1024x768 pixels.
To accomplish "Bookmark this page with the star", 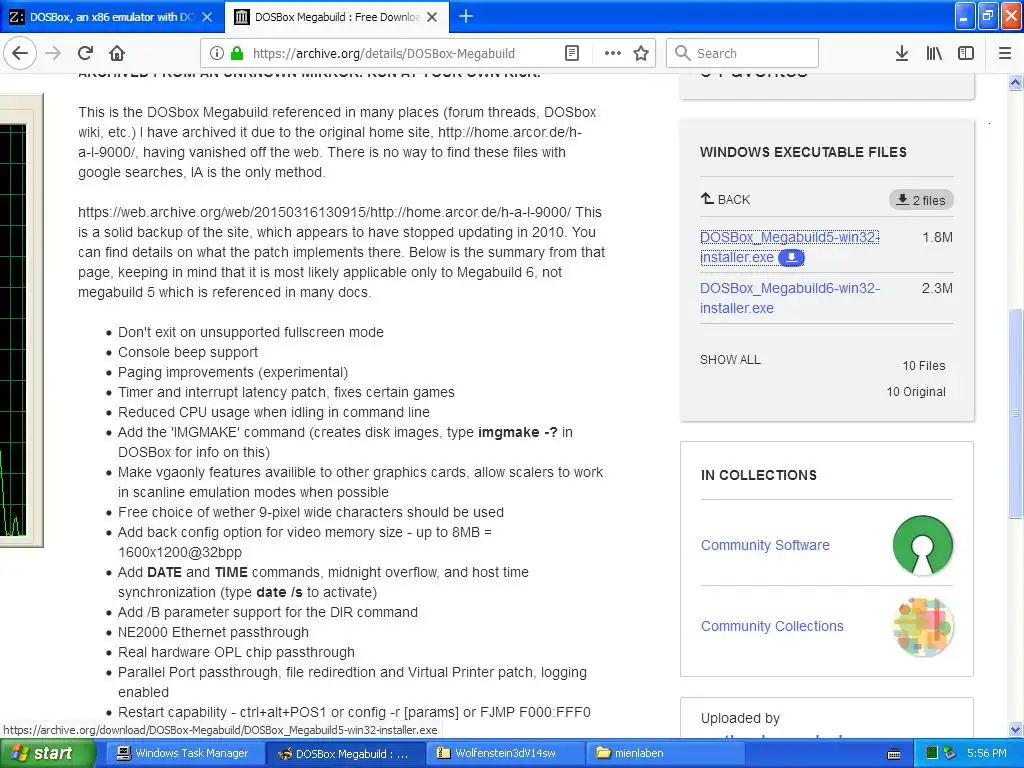I will tap(641, 53).
